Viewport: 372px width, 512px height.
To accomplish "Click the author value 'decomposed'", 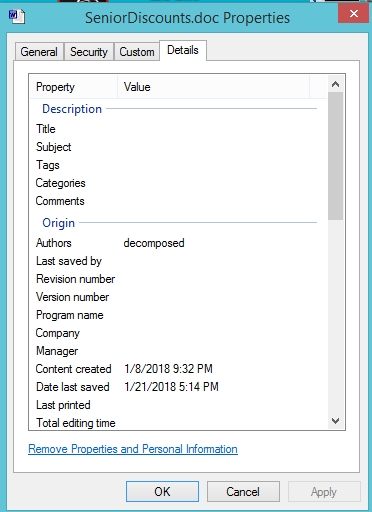I will click(154, 243).
